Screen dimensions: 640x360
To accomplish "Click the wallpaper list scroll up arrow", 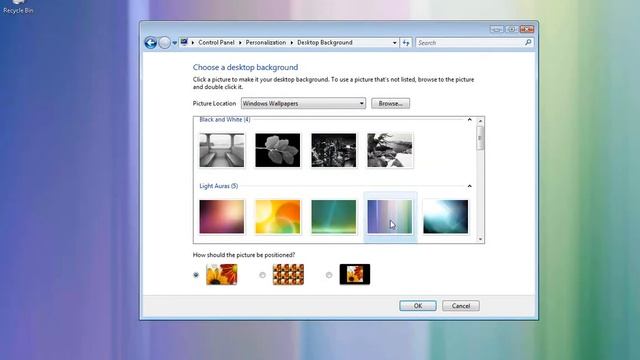I will 480,121.
